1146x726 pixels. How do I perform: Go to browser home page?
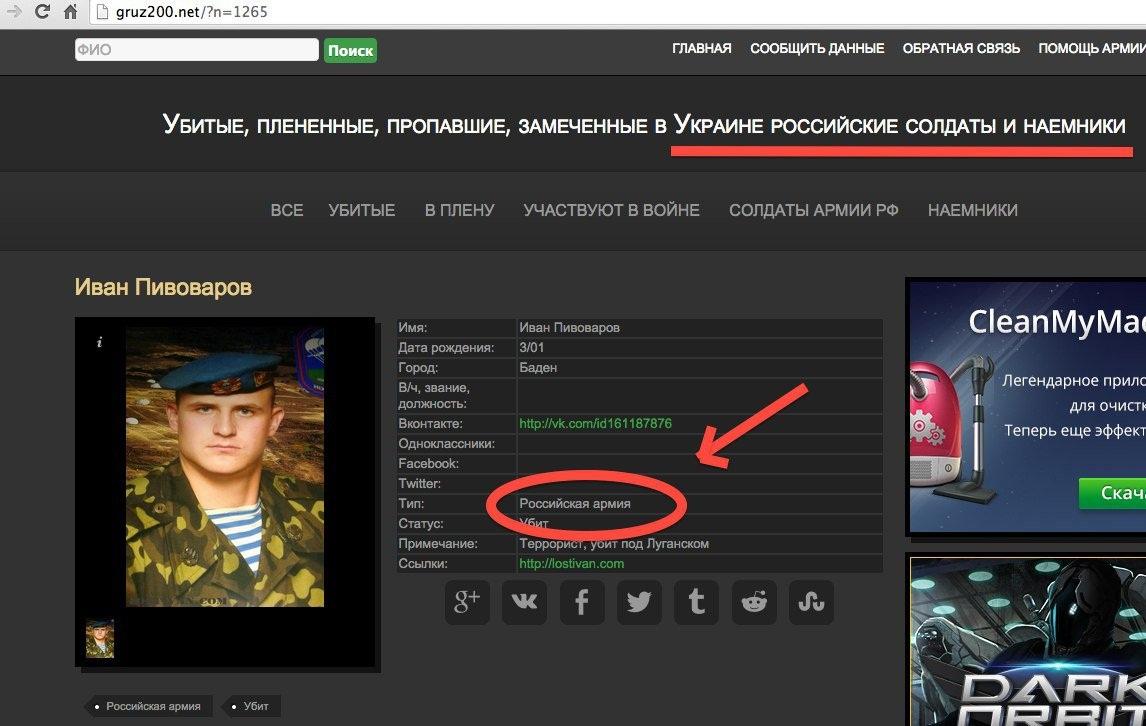coord(70,12)
